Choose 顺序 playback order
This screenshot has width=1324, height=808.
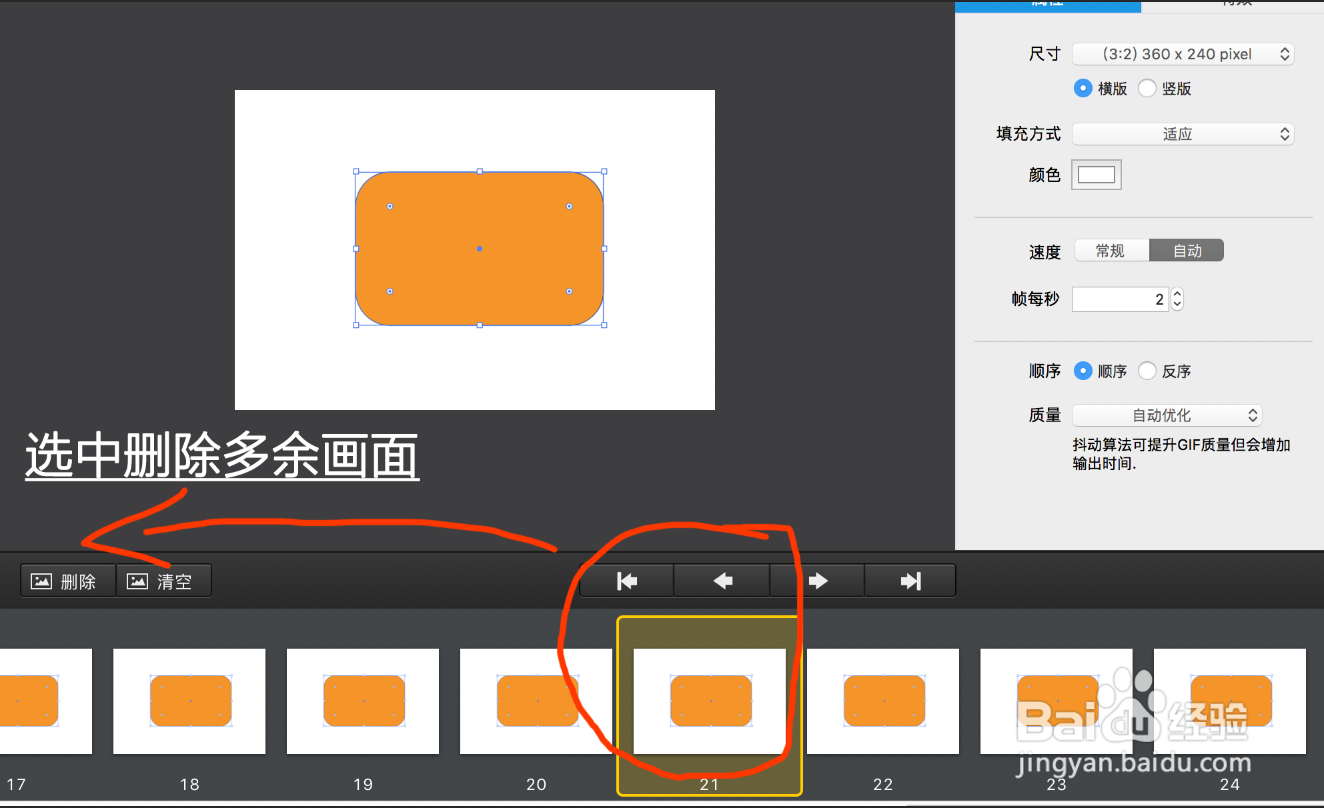(x=1083, y=370)
